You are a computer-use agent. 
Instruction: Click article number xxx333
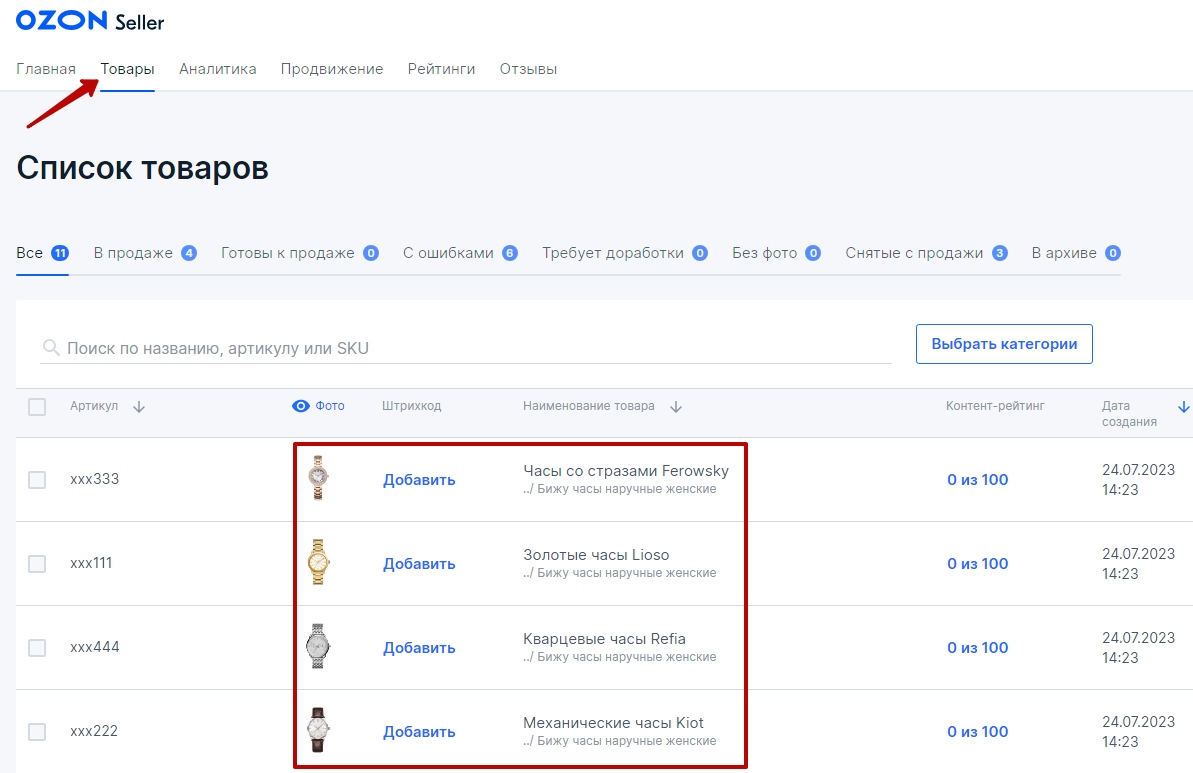[94, 479]
